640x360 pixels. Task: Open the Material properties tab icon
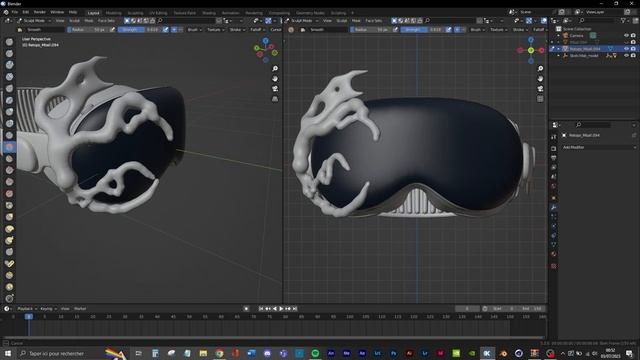point(553,254)
